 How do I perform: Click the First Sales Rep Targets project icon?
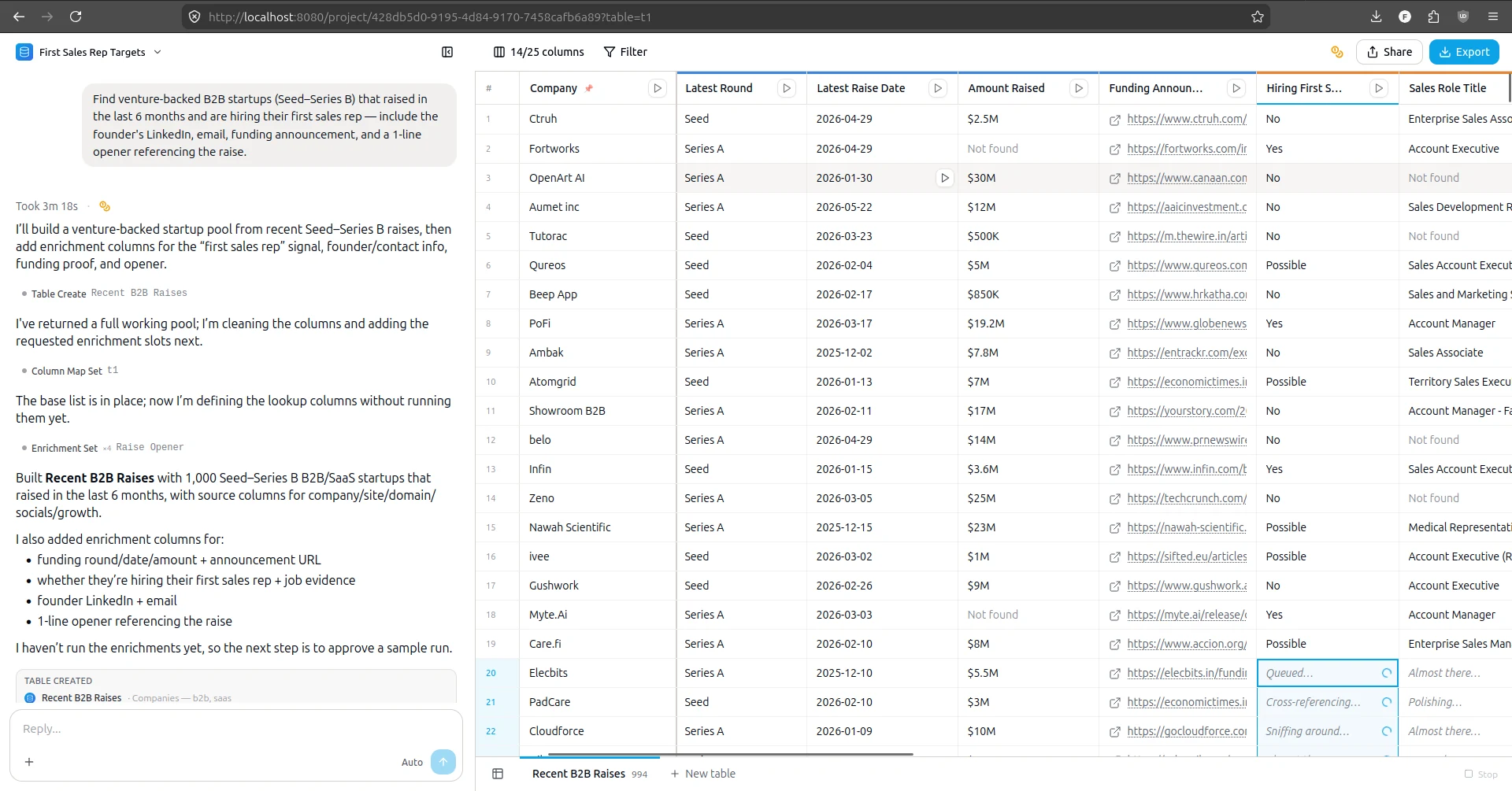pyautogui.click(x=24, y=52)
